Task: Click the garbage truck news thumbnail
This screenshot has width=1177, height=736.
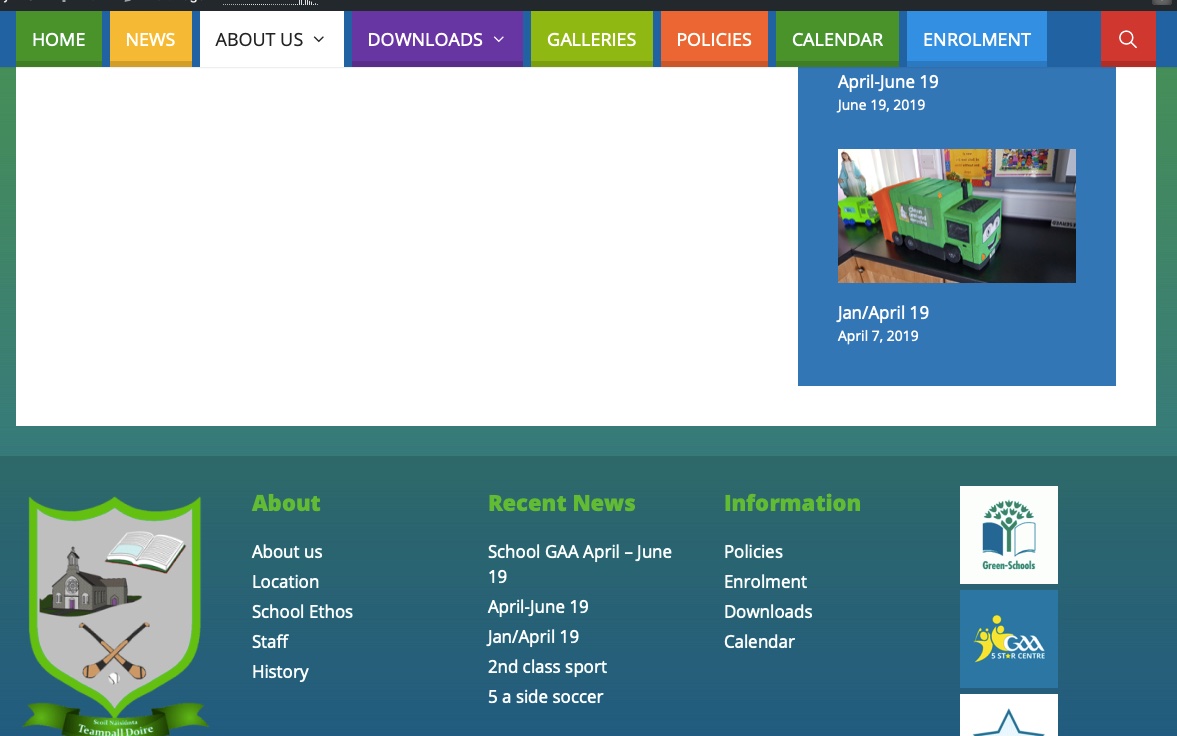Action: pyautogui.click(x=956, y=215)
